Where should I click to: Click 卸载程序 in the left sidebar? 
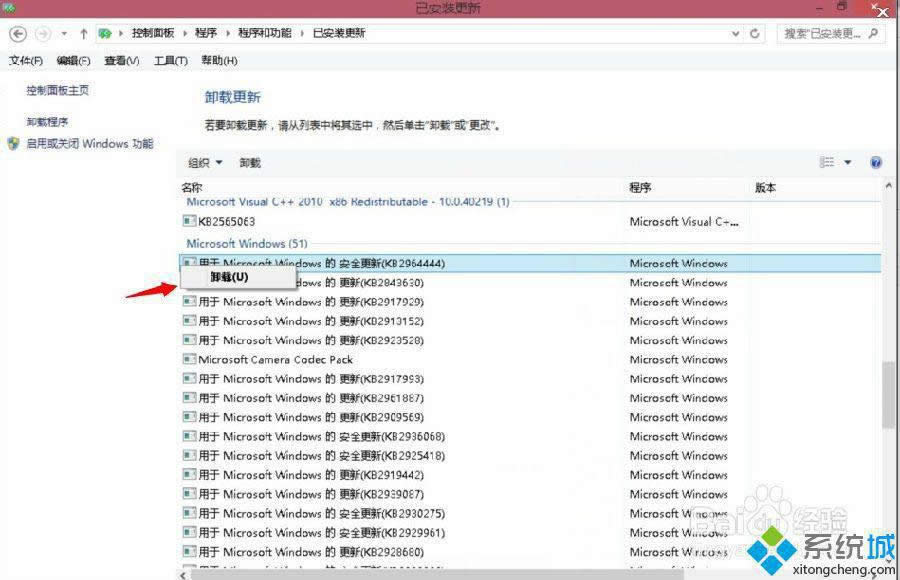point(38,123)
